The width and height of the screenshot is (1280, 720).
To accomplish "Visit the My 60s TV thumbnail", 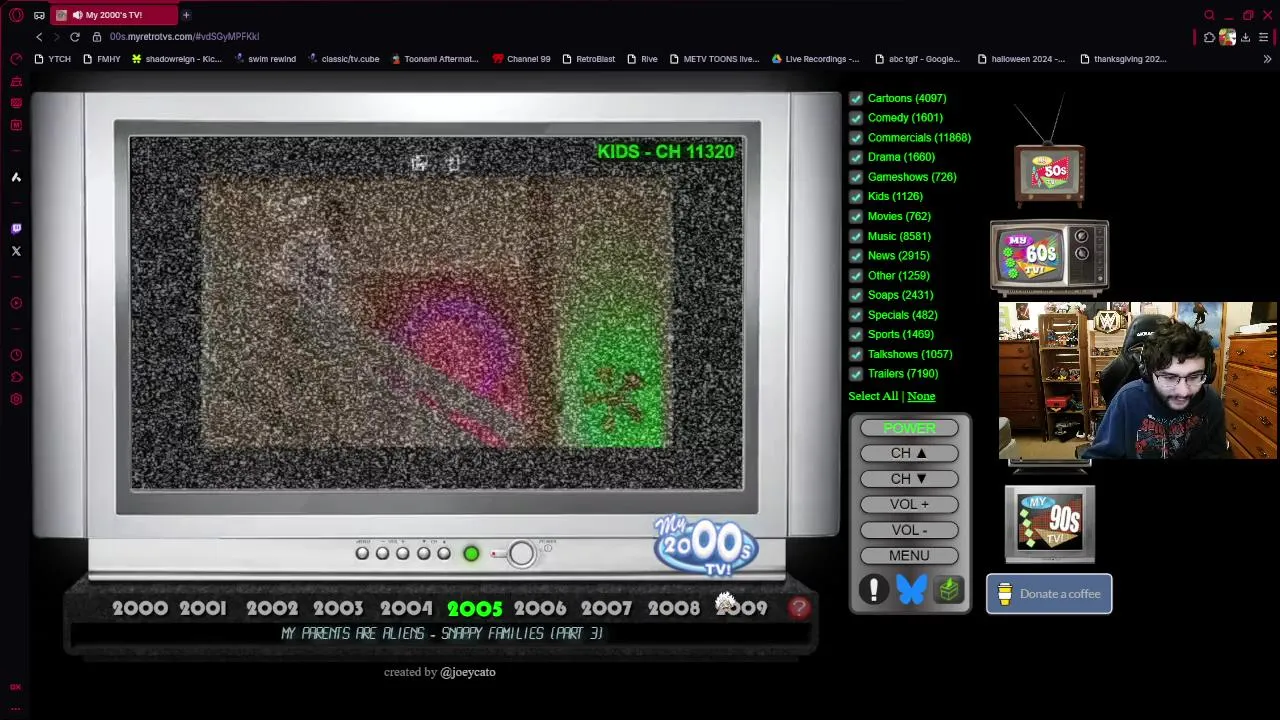I will pos(1049,256).
